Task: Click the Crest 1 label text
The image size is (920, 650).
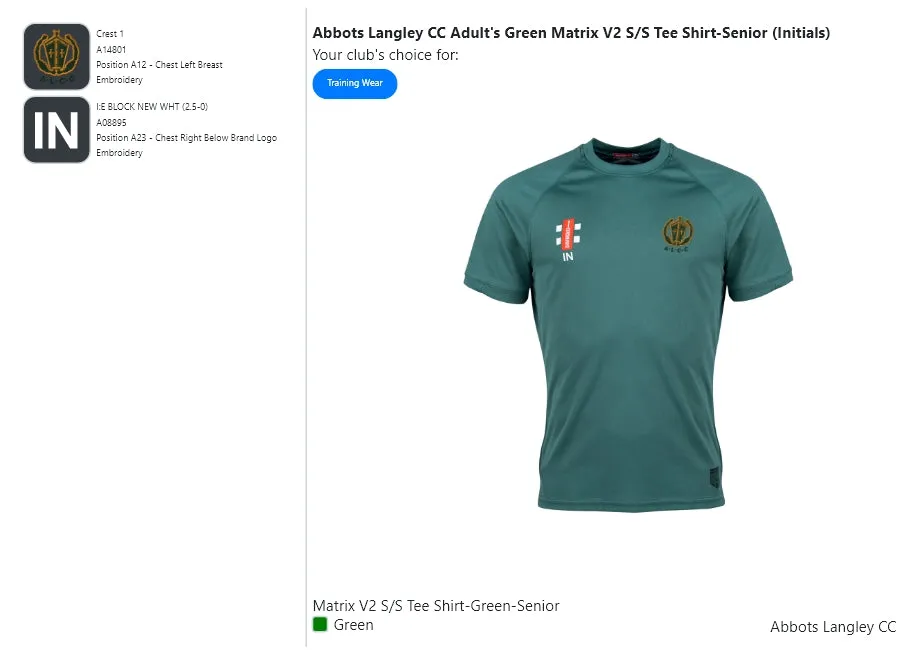Action: tap(110, 34)
